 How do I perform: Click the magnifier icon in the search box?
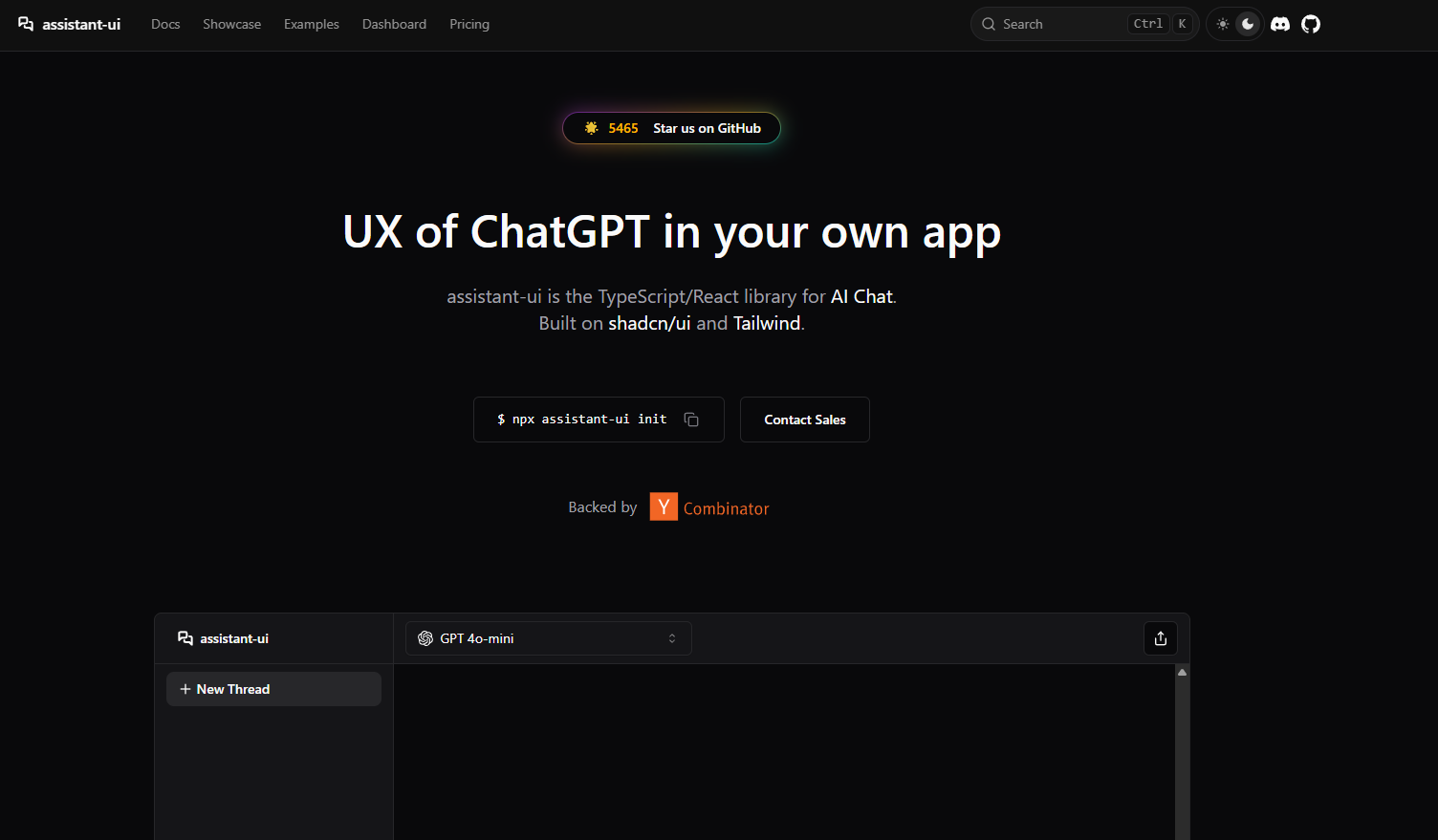(x=989, y=24)
